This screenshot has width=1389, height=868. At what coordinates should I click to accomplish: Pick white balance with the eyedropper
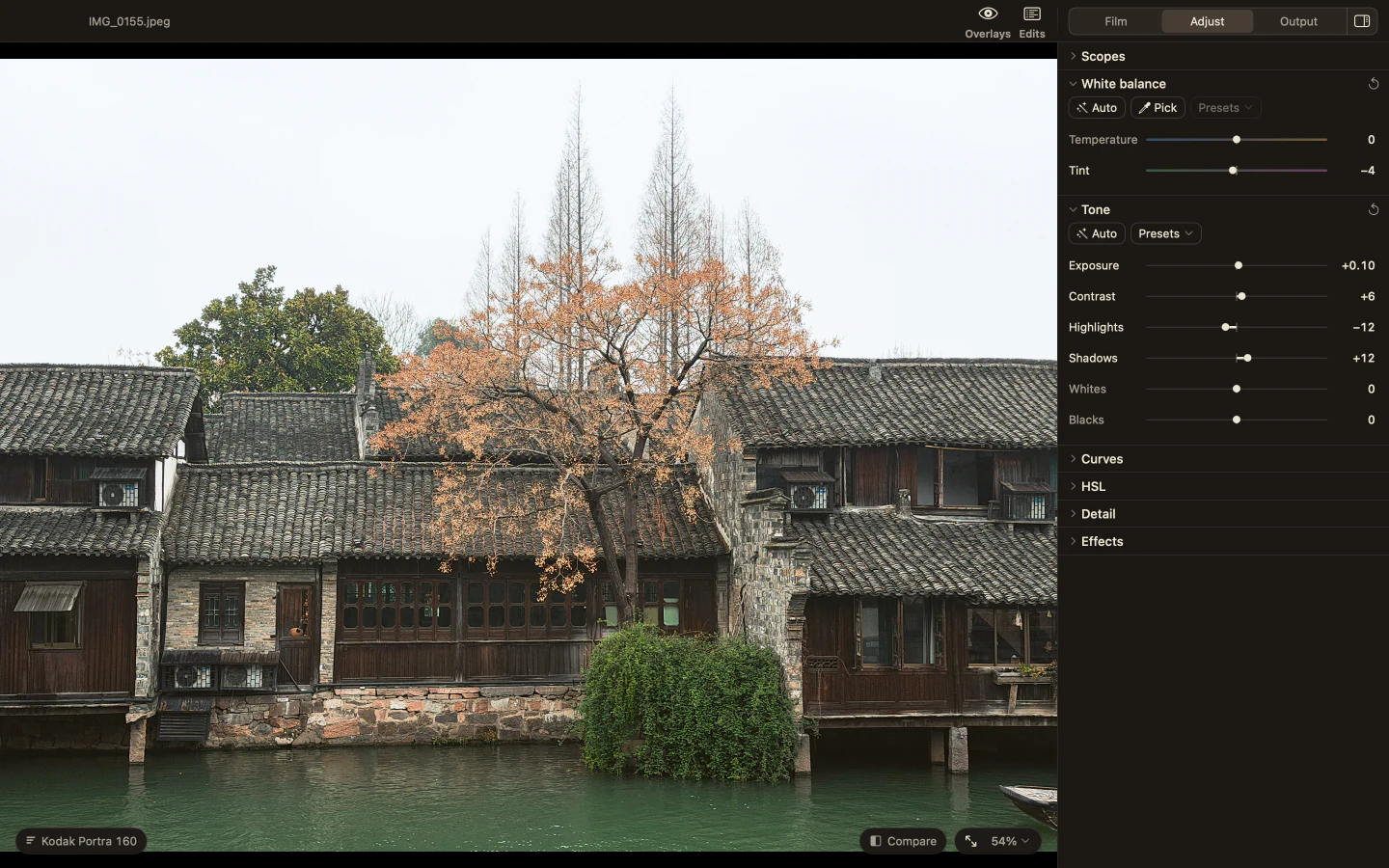(1157, 108)
